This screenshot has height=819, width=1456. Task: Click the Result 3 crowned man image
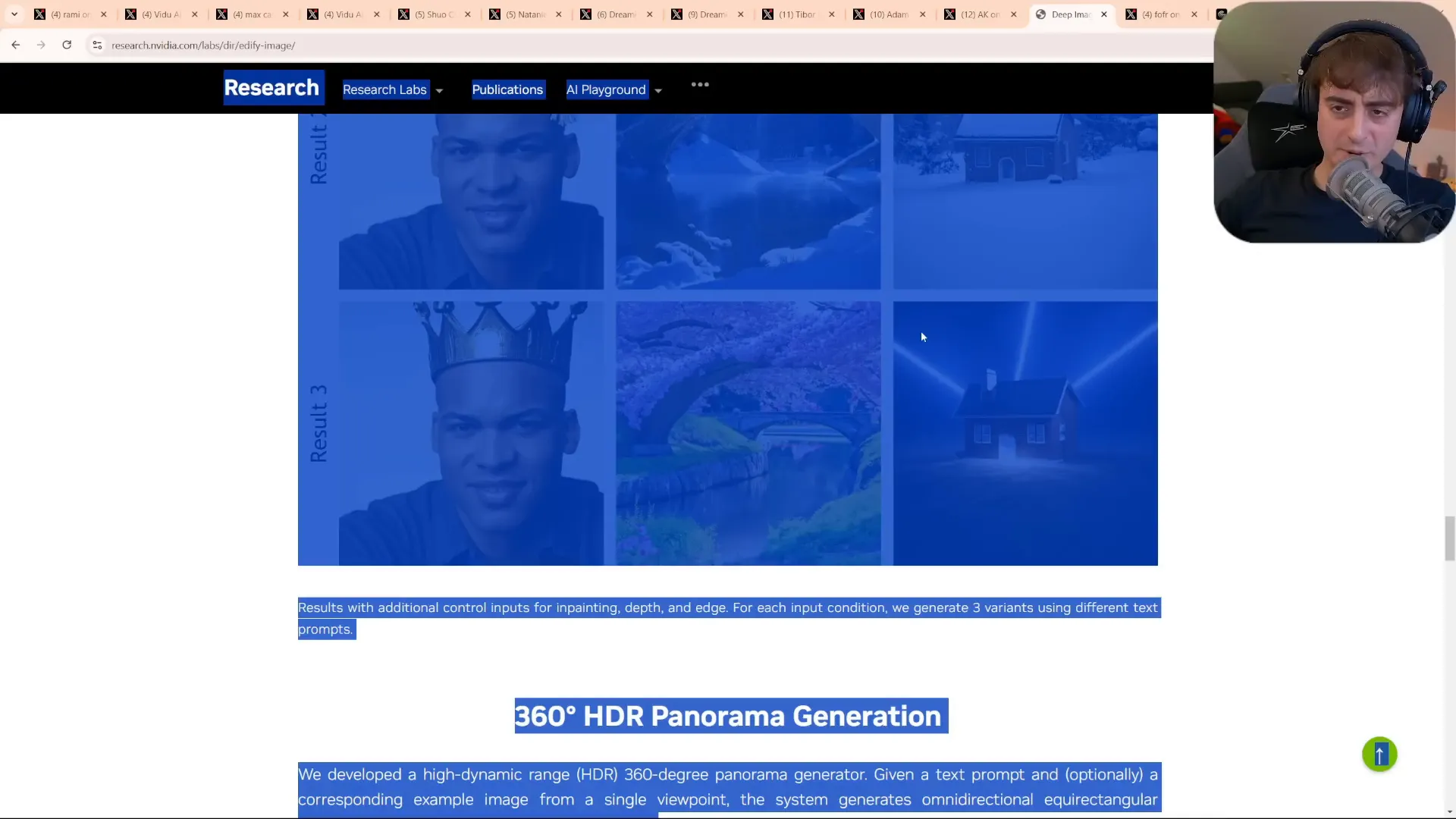click(471, 433)
